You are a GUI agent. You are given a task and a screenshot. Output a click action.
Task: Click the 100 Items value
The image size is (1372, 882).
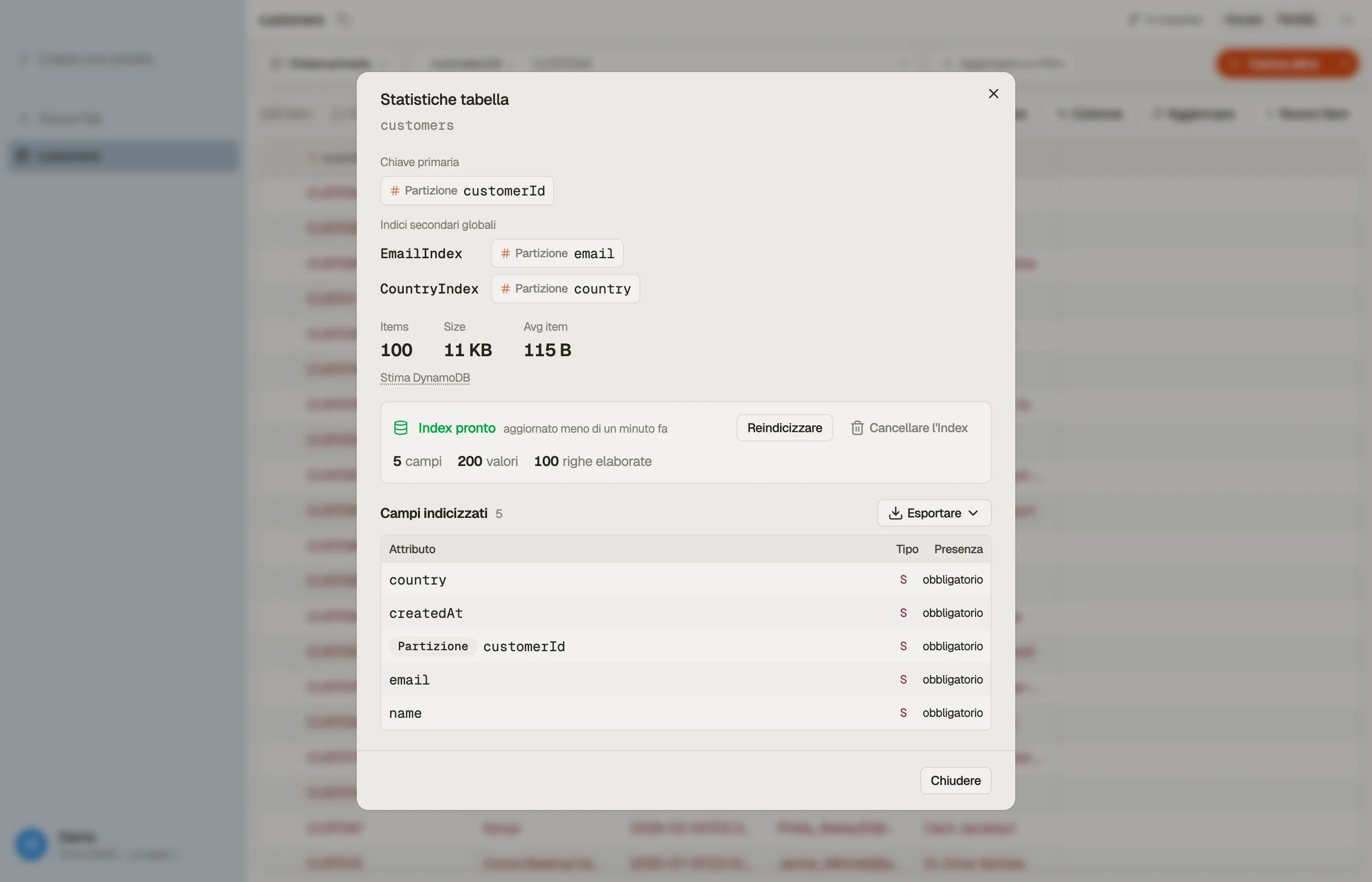396,350
